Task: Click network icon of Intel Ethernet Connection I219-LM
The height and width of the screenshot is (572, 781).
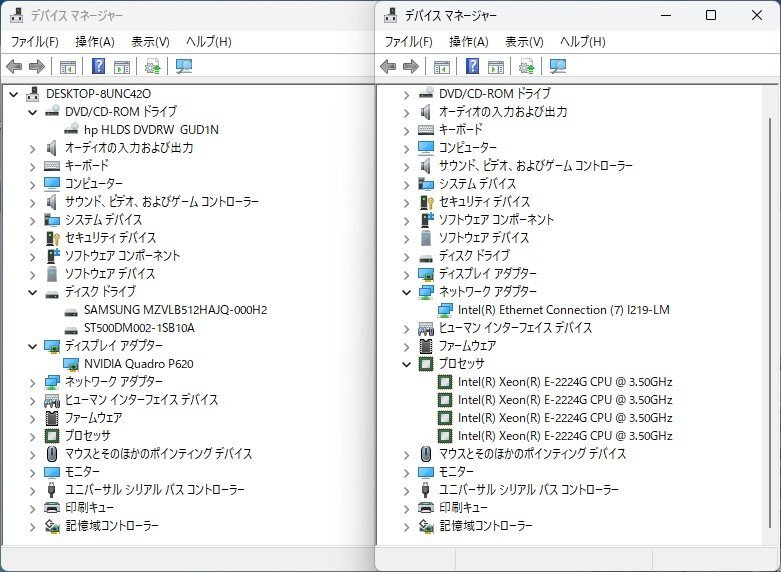Action: point(445,310)
